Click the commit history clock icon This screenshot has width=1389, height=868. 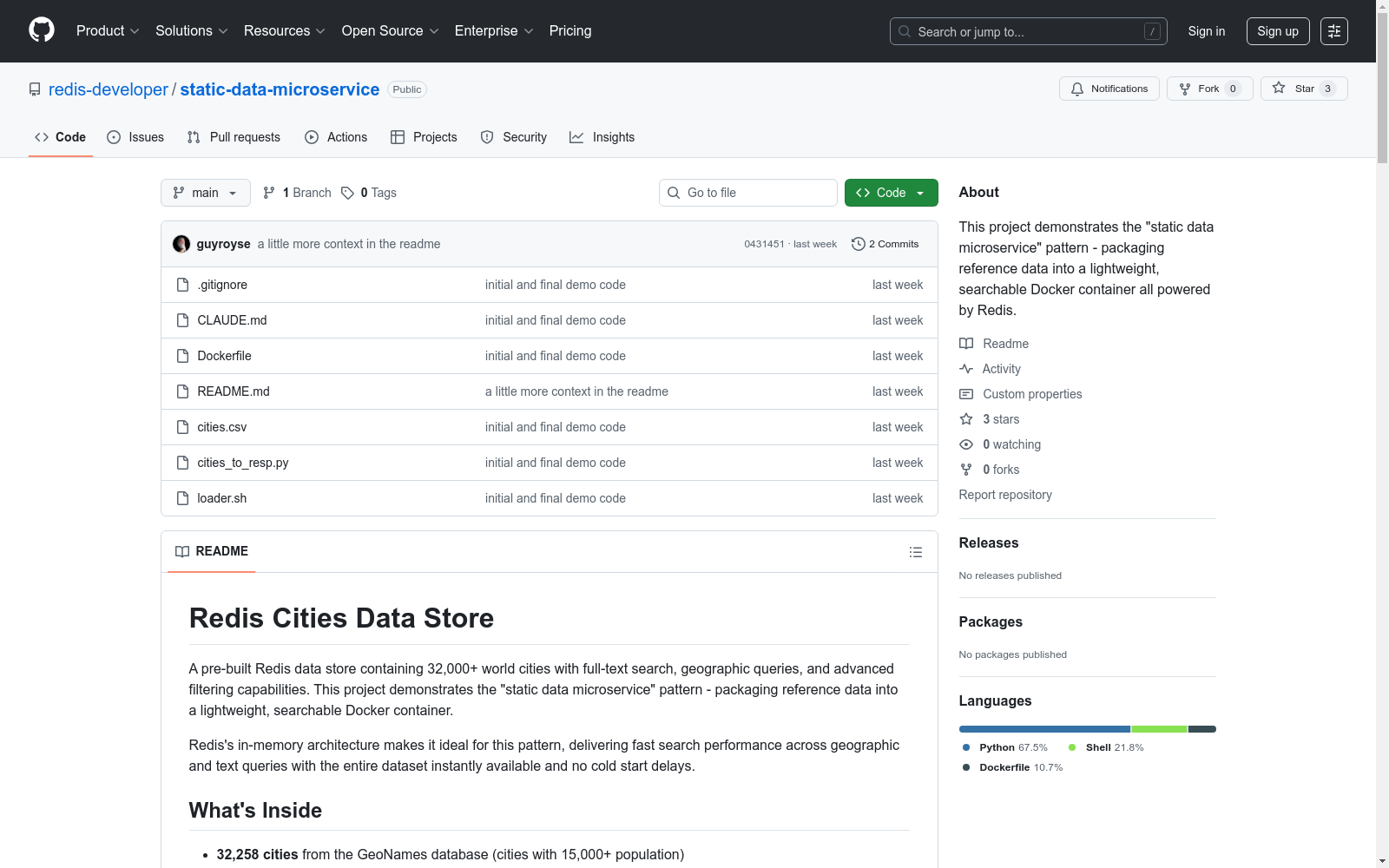(x=859, y=244)
